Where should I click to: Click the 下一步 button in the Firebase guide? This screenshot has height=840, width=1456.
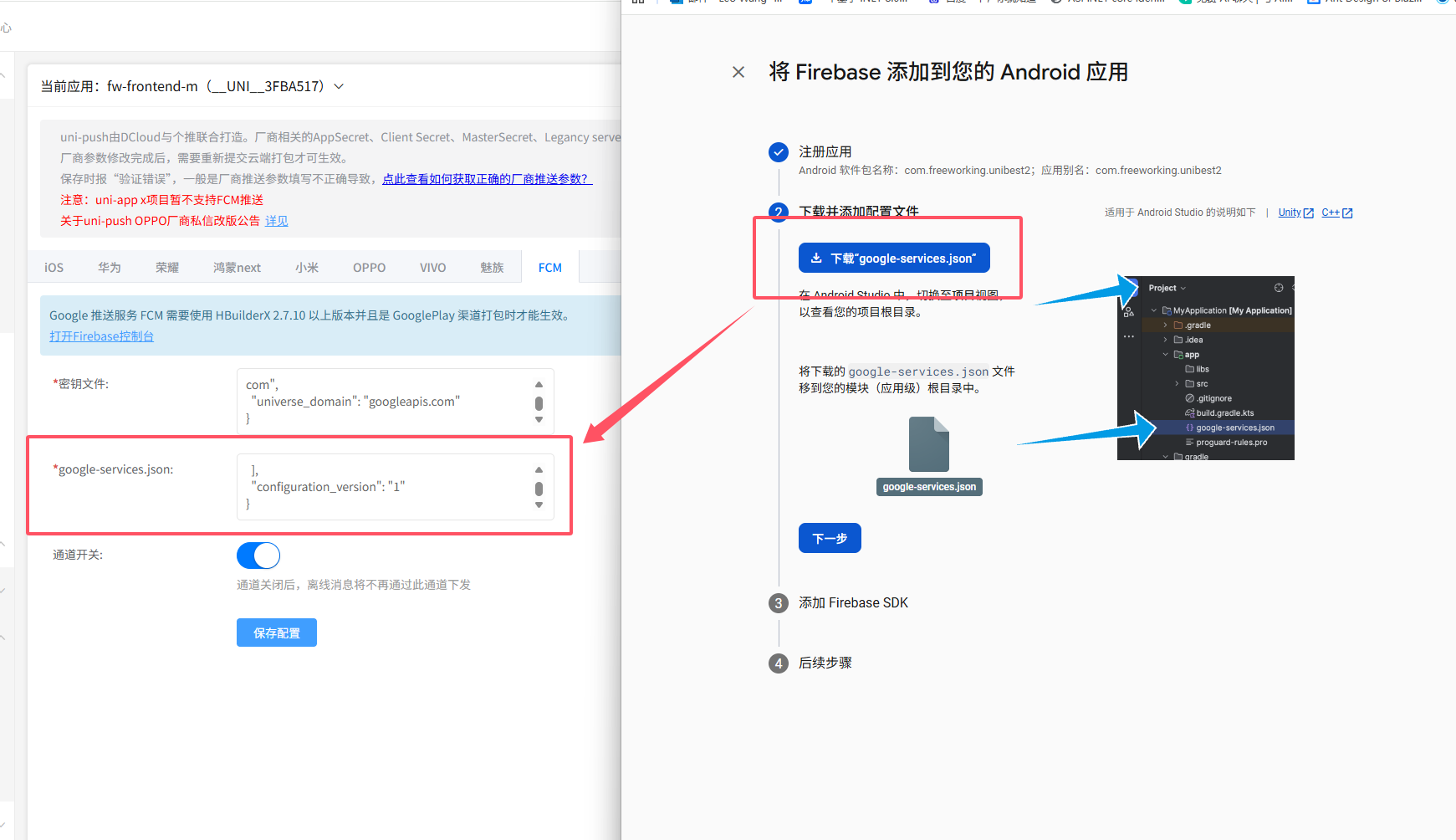coord(829,538)
